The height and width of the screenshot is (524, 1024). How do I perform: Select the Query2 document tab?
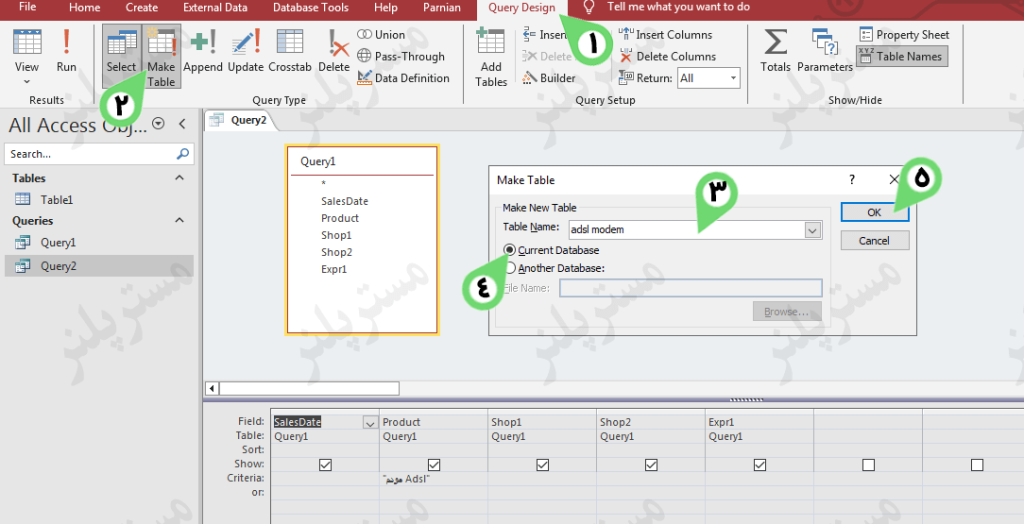(240, 120)
